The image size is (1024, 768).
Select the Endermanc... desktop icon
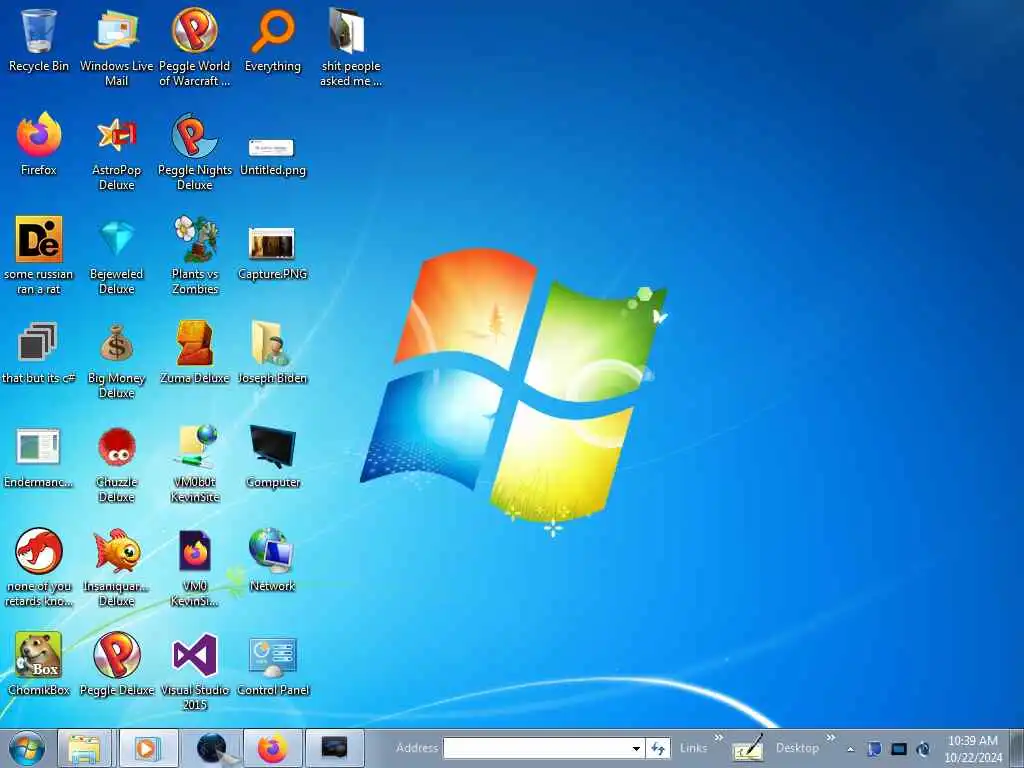[x=39, y=457]
